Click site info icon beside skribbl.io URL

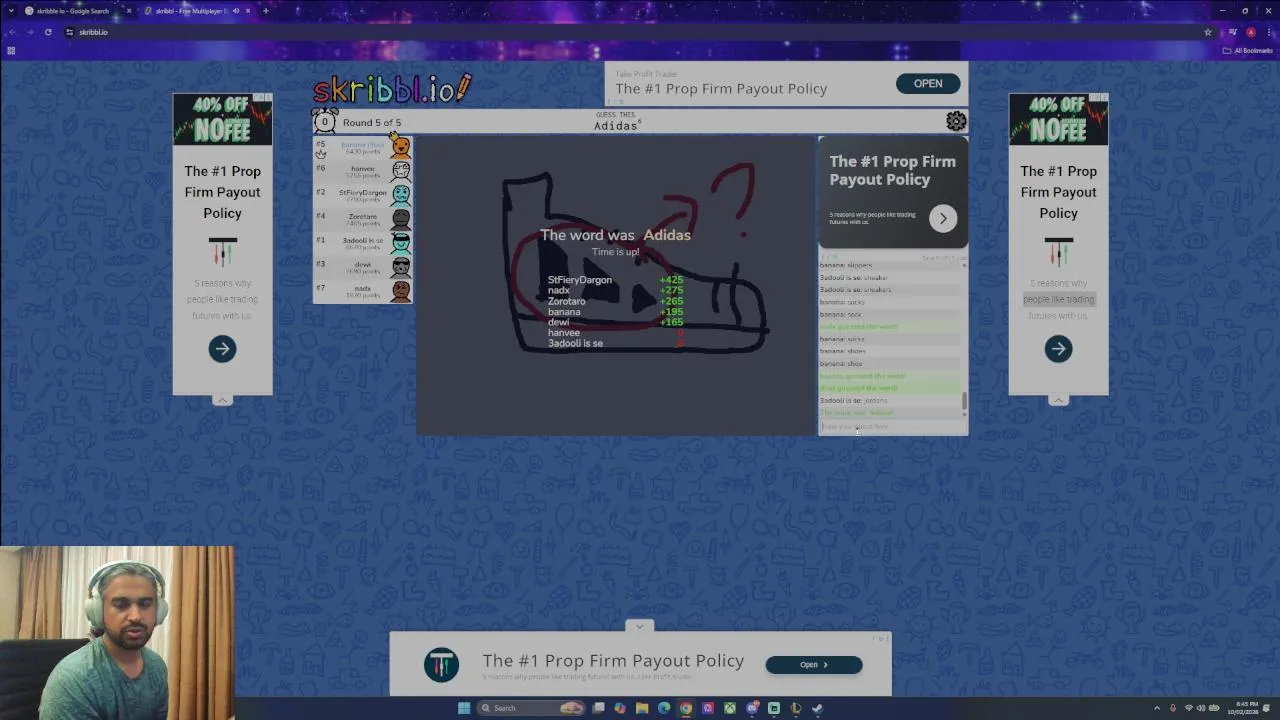69,32
